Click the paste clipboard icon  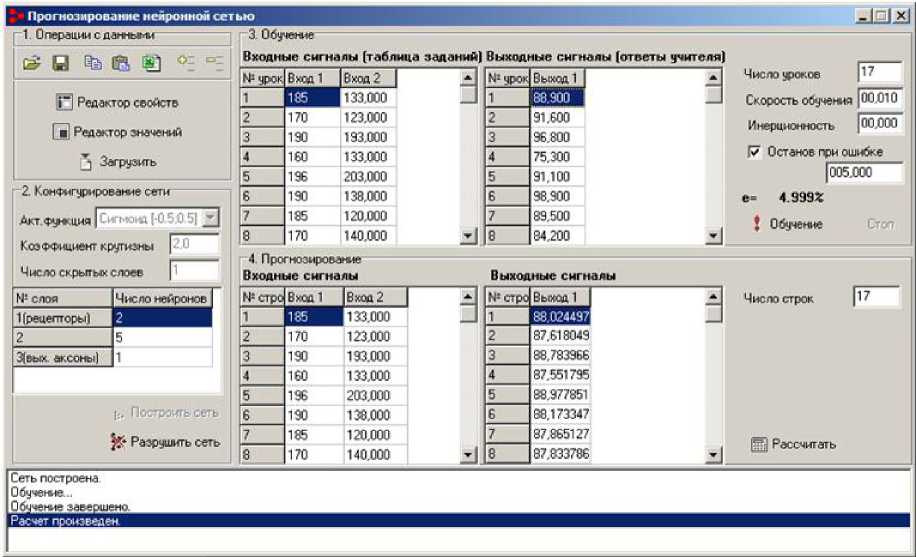click(121, 63)
